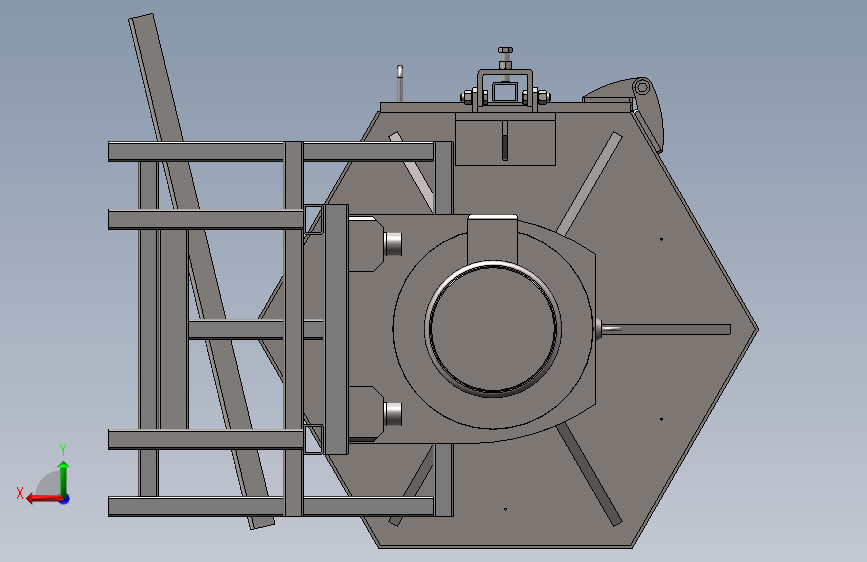Select the hinge cylinder at the housing's top-right corner
Viewport: 867px width, 562px height.
(x=642, y=87)
